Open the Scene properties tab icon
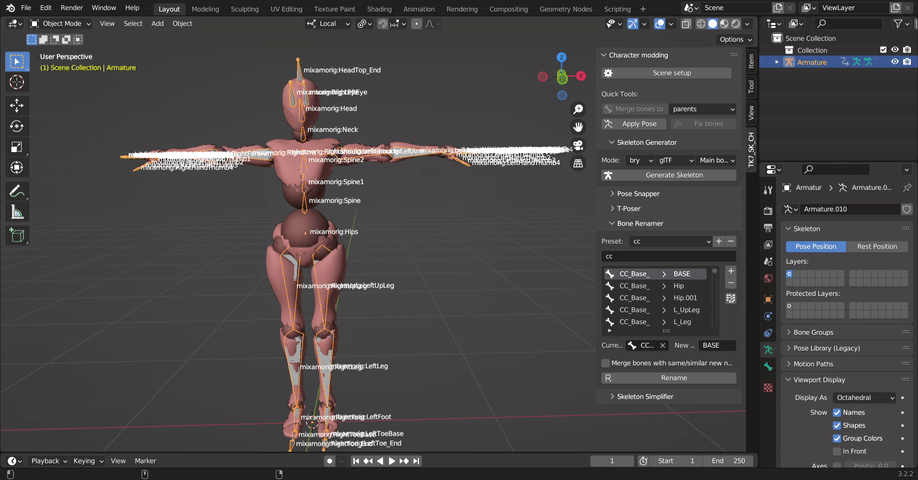The width and height of the screenshot is (918, 480). point(768,262)
